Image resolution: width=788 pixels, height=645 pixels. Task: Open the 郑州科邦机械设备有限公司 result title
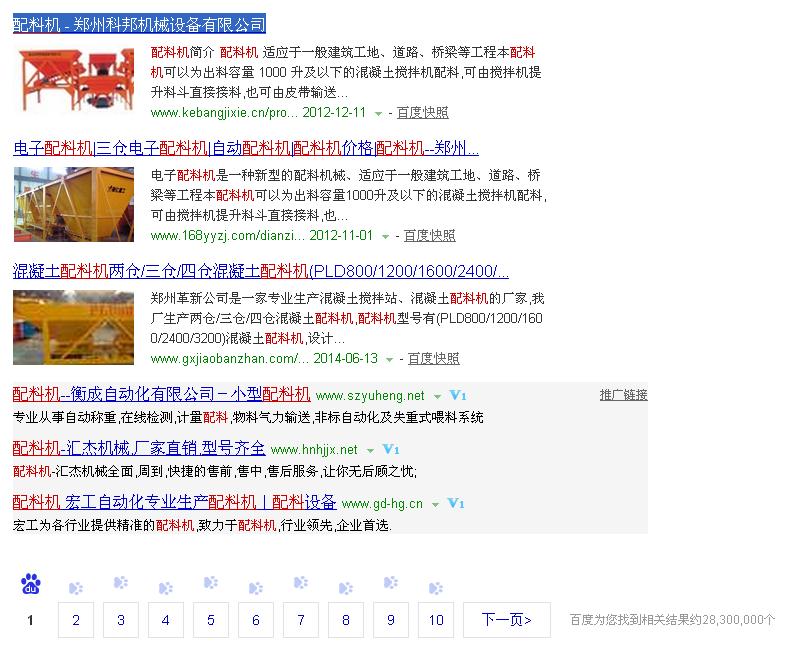139,24
